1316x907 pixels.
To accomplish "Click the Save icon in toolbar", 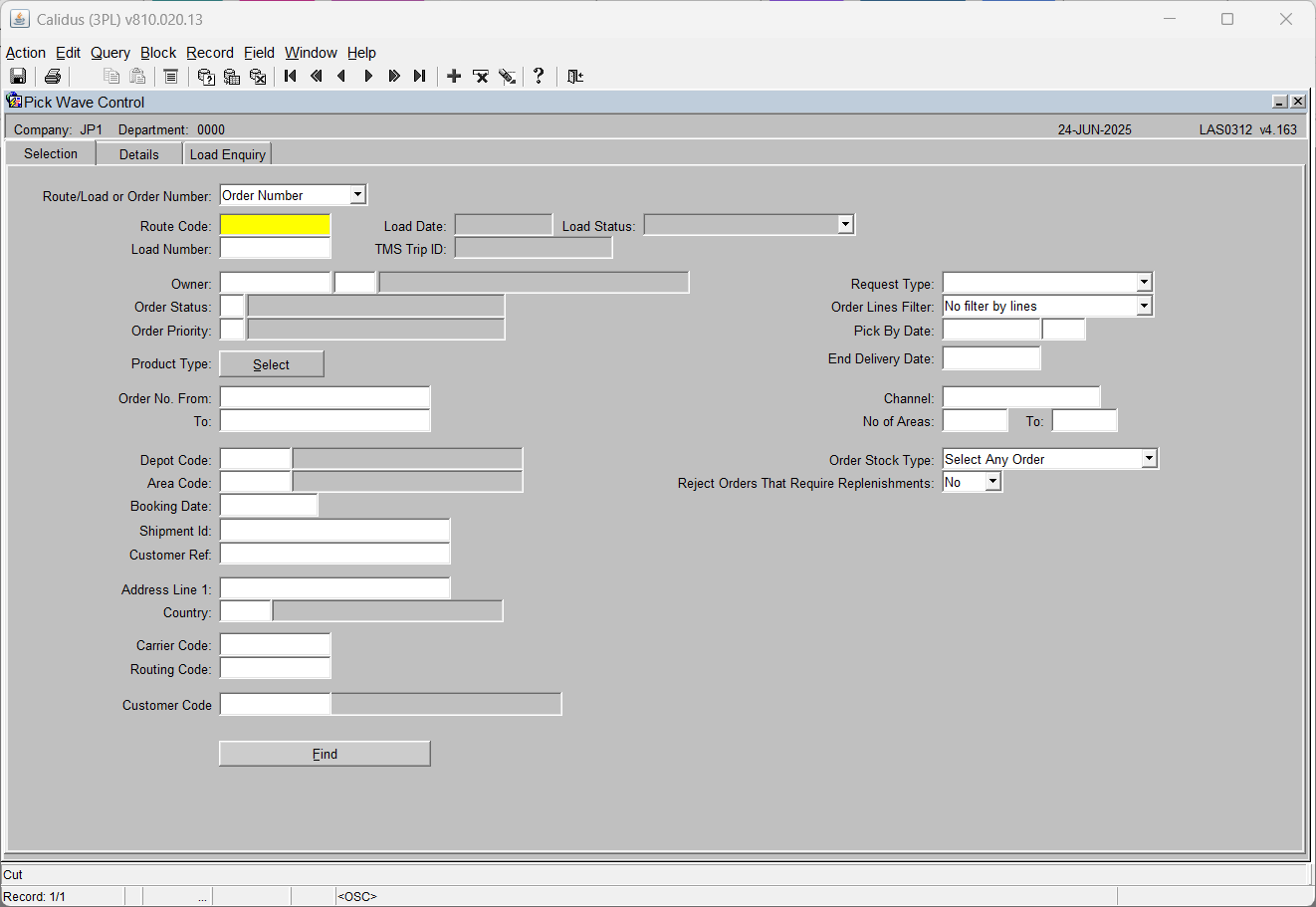I will (18, 77).
